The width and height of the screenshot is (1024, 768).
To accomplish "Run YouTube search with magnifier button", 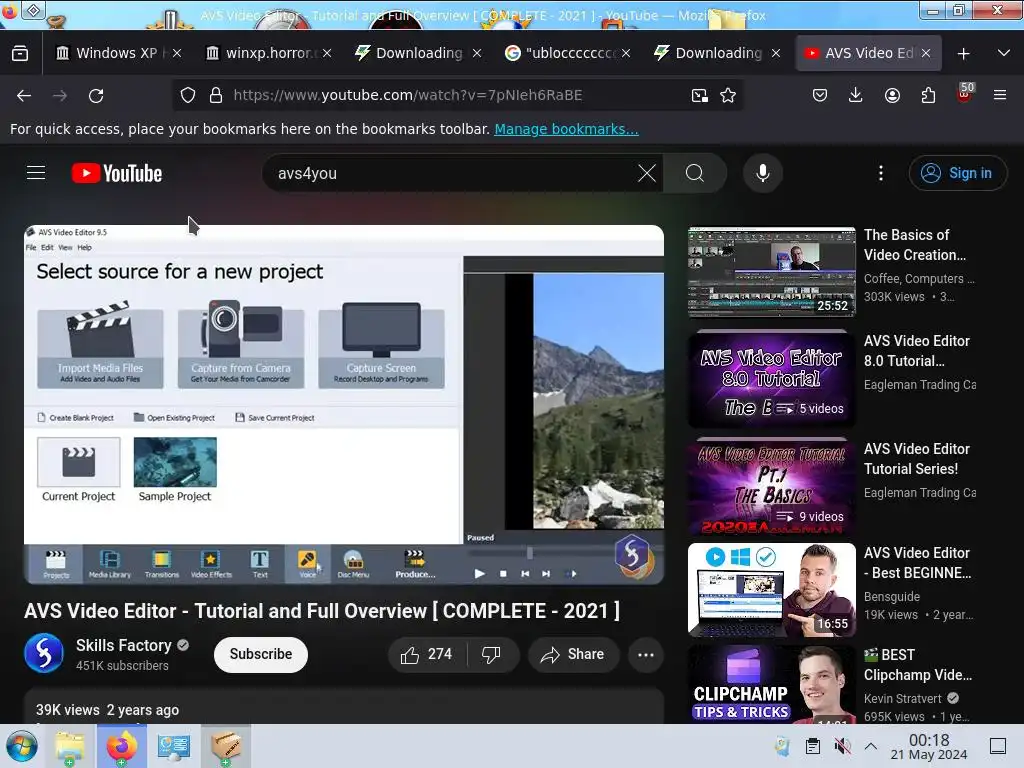I will (695, 174).
